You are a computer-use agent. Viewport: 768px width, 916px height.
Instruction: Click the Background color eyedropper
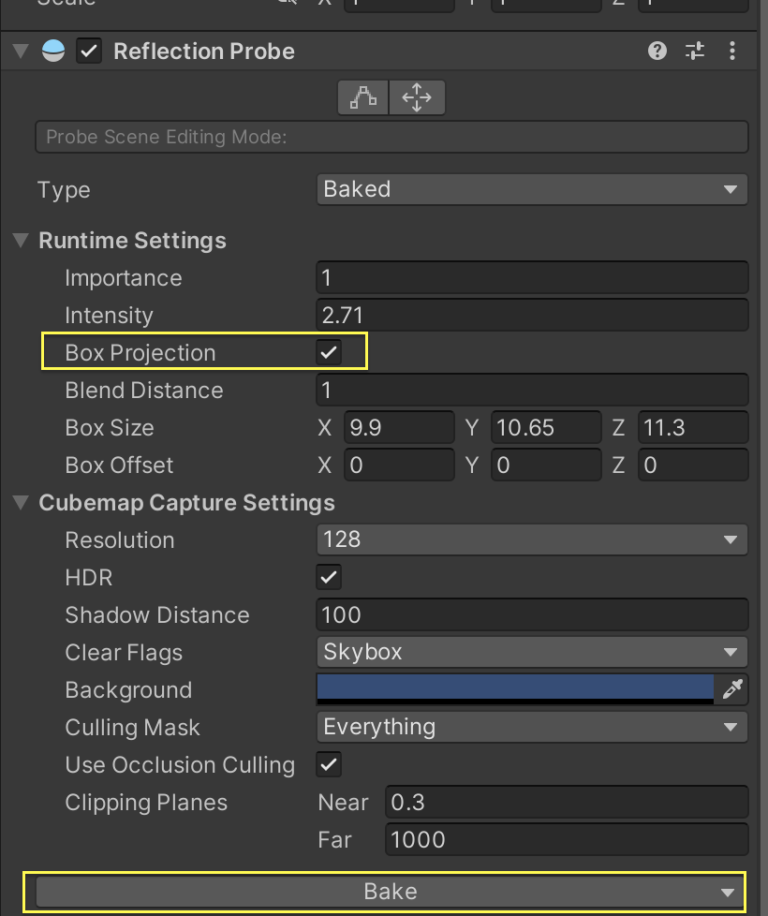tap(731, 689)
